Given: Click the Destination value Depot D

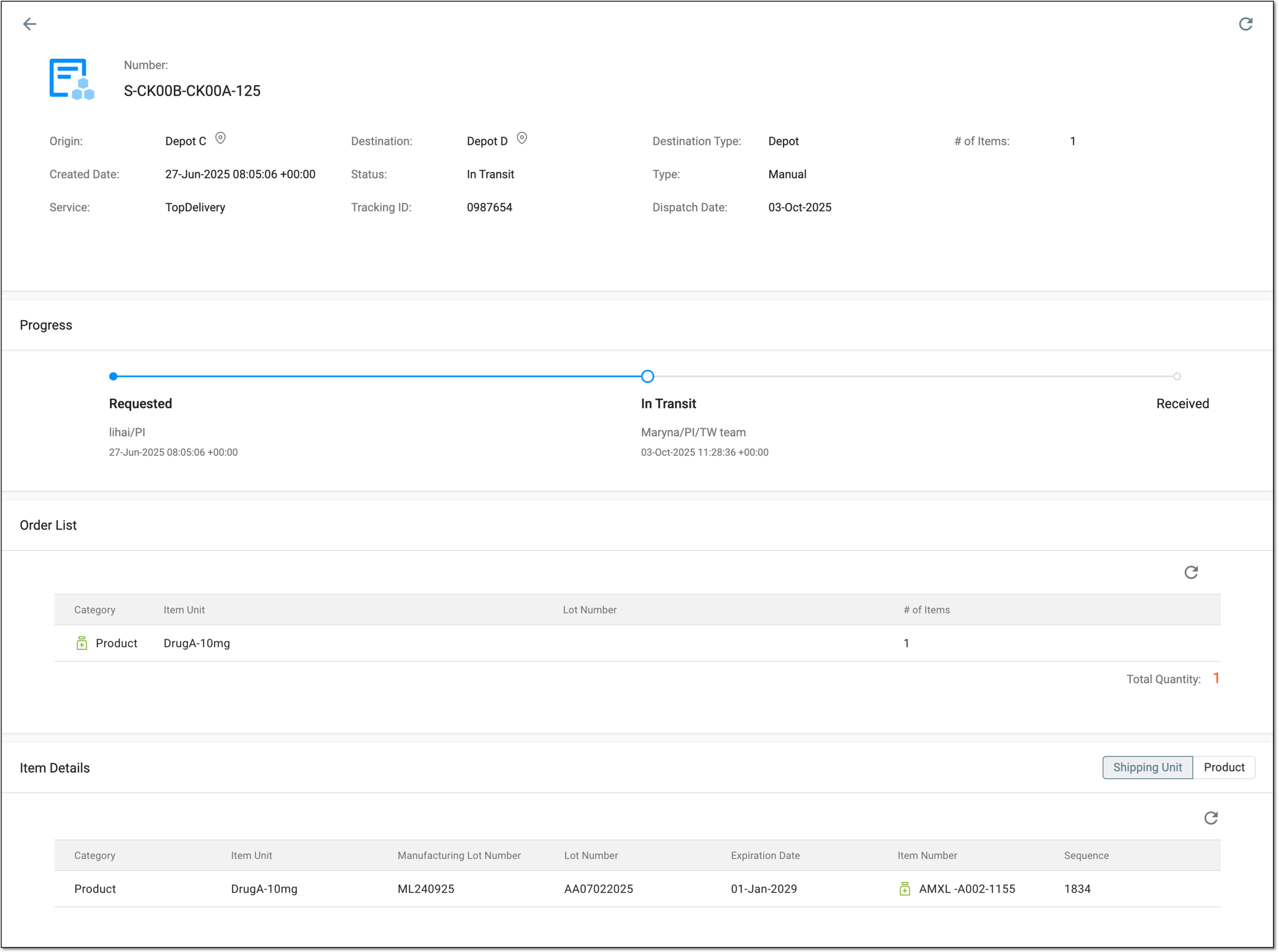Looking at the screenshot, I should 487,141.
